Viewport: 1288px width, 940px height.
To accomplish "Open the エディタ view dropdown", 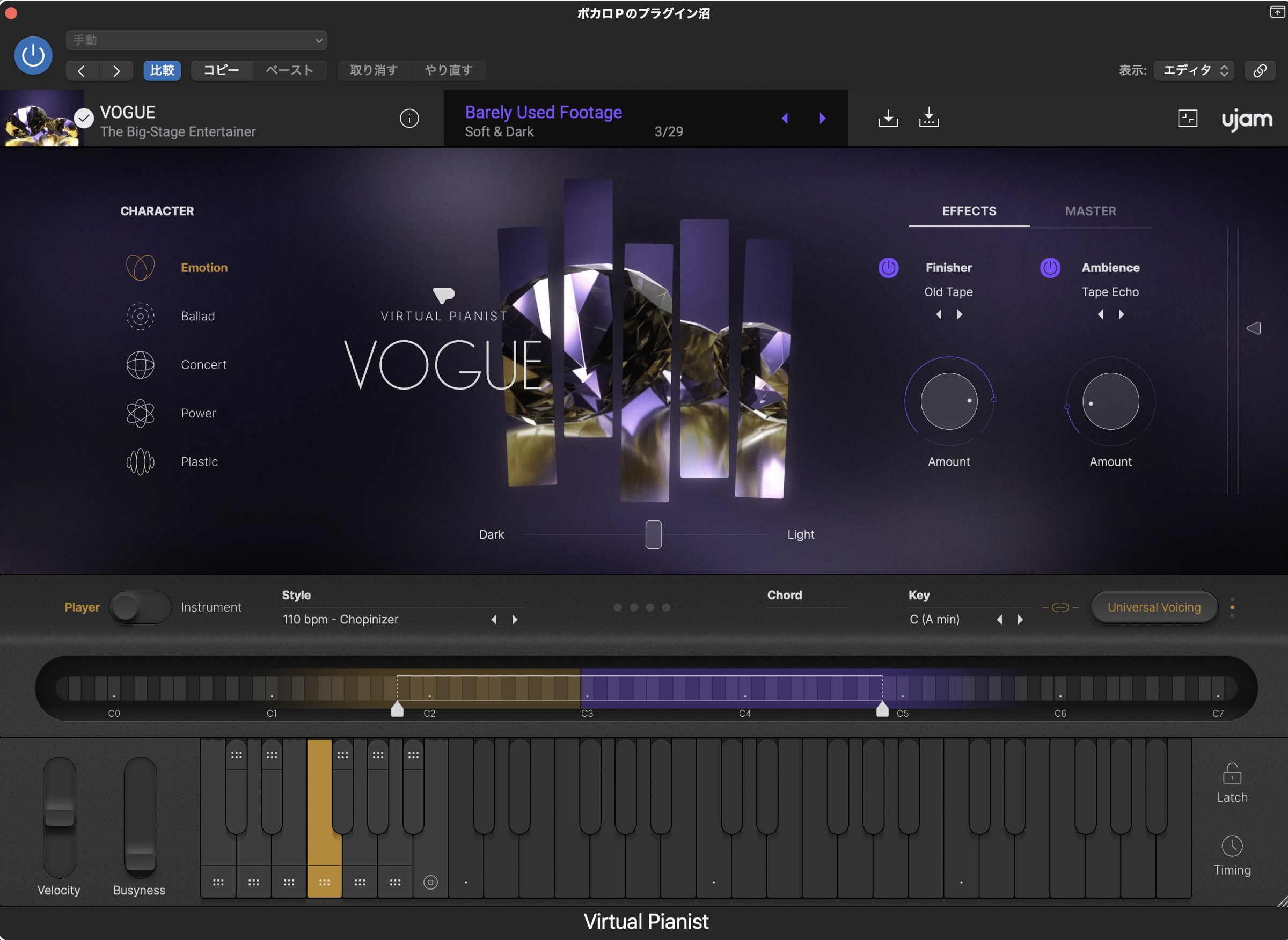I will point(1194,71).
